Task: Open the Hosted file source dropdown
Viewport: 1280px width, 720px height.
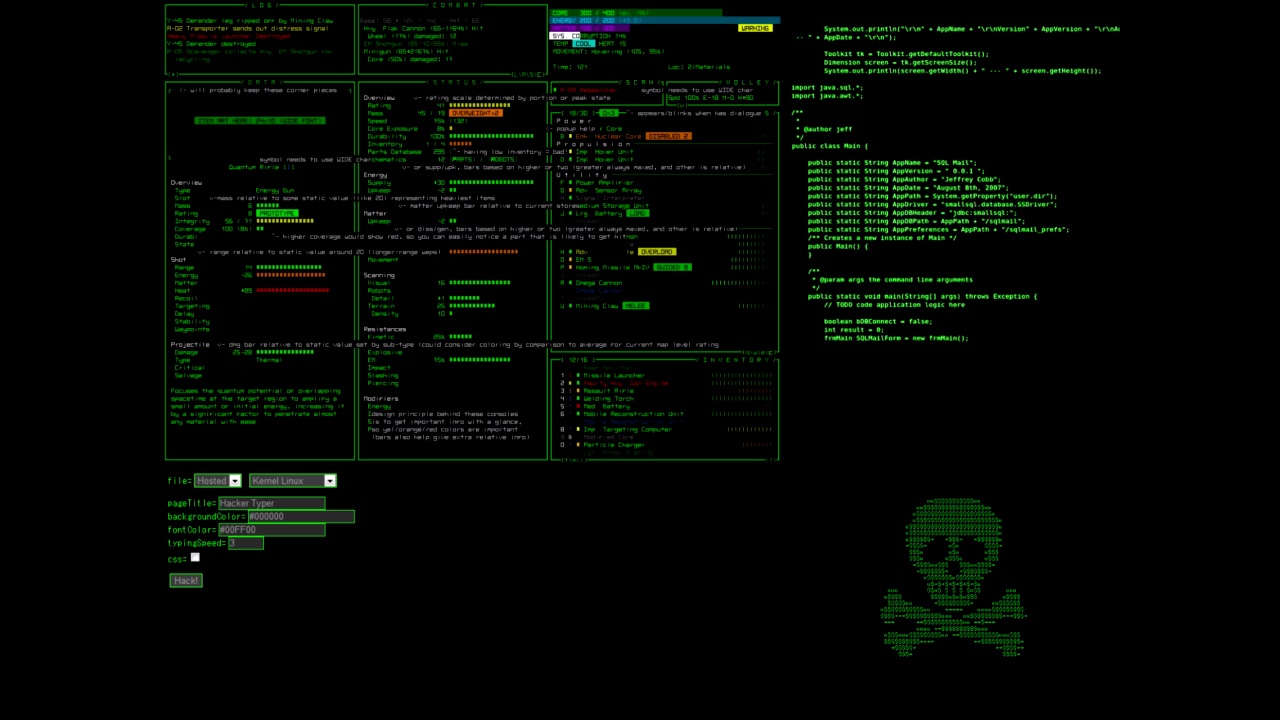Action: point(218,481)
